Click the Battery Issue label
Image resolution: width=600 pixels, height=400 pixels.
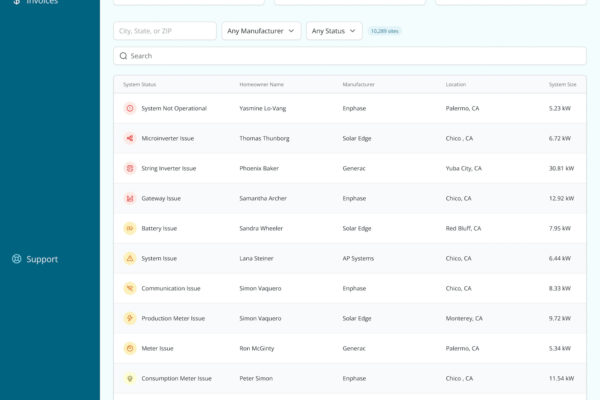159,228
